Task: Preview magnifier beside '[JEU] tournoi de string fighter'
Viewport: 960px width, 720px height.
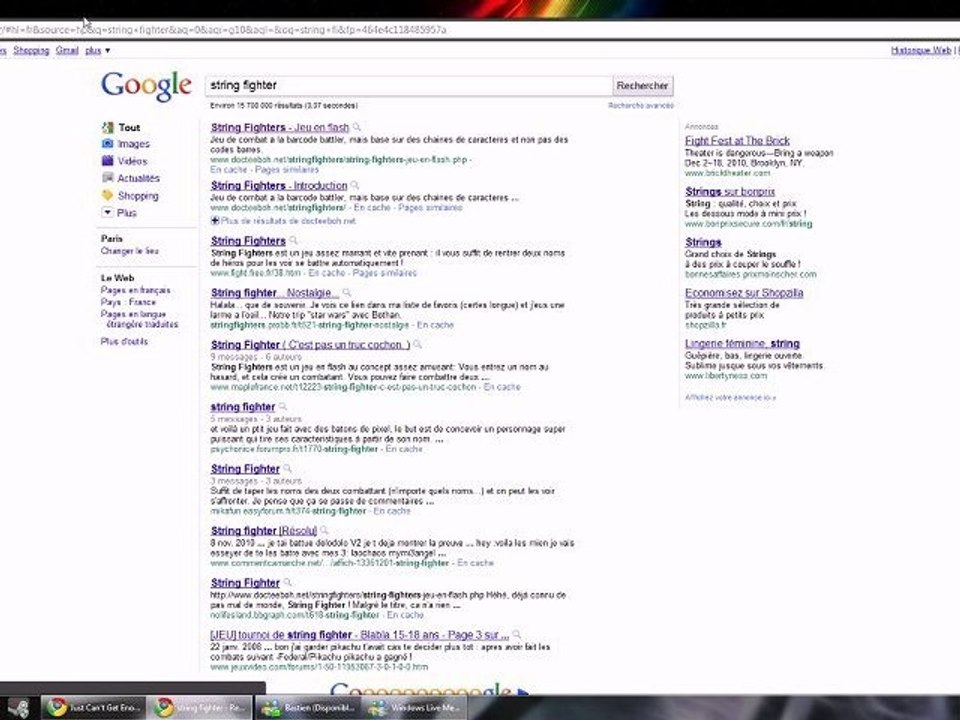Action: click(x=517, y=634)
